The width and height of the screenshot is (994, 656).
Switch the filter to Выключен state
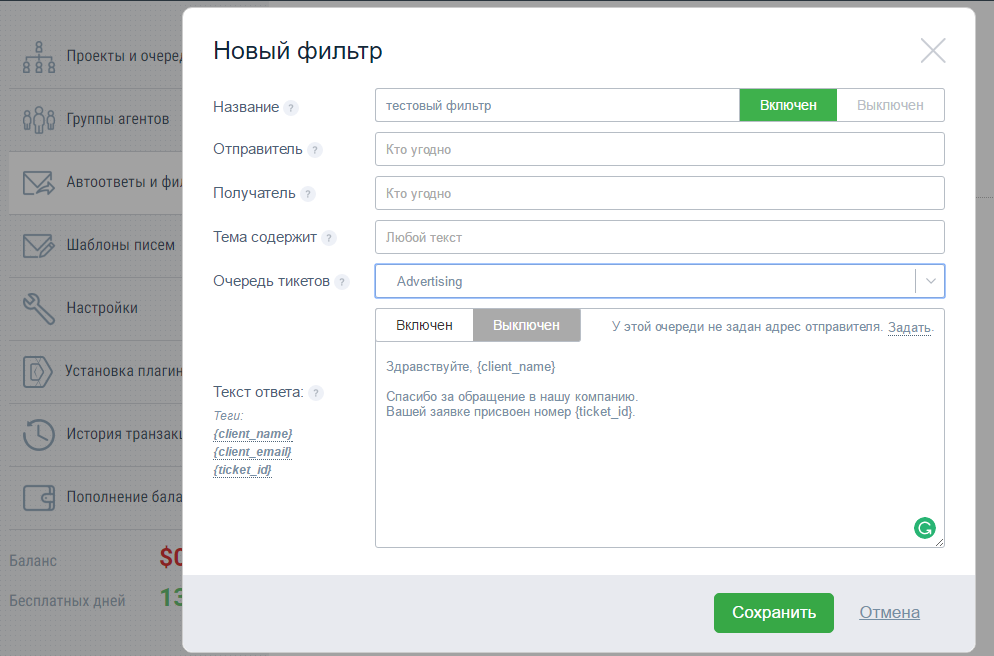tap(890, 104)
